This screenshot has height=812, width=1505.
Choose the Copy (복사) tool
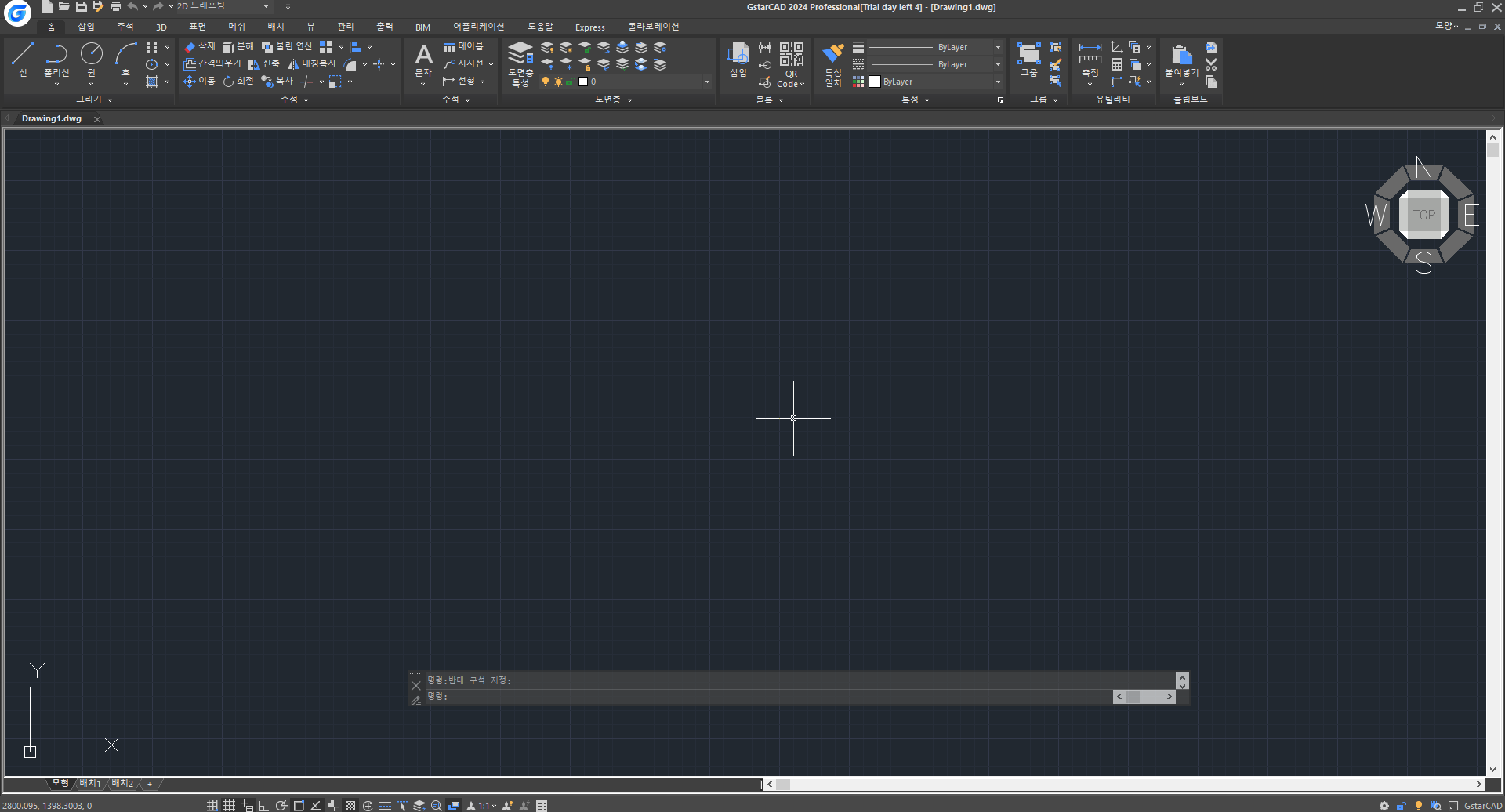click(277, 81)
